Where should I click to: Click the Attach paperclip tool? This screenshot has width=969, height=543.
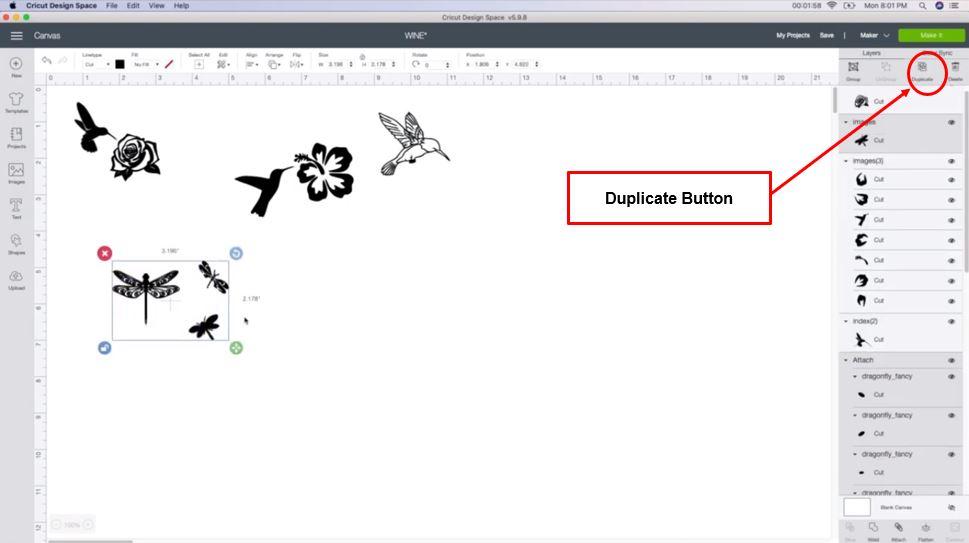click(x=899, y=528)
